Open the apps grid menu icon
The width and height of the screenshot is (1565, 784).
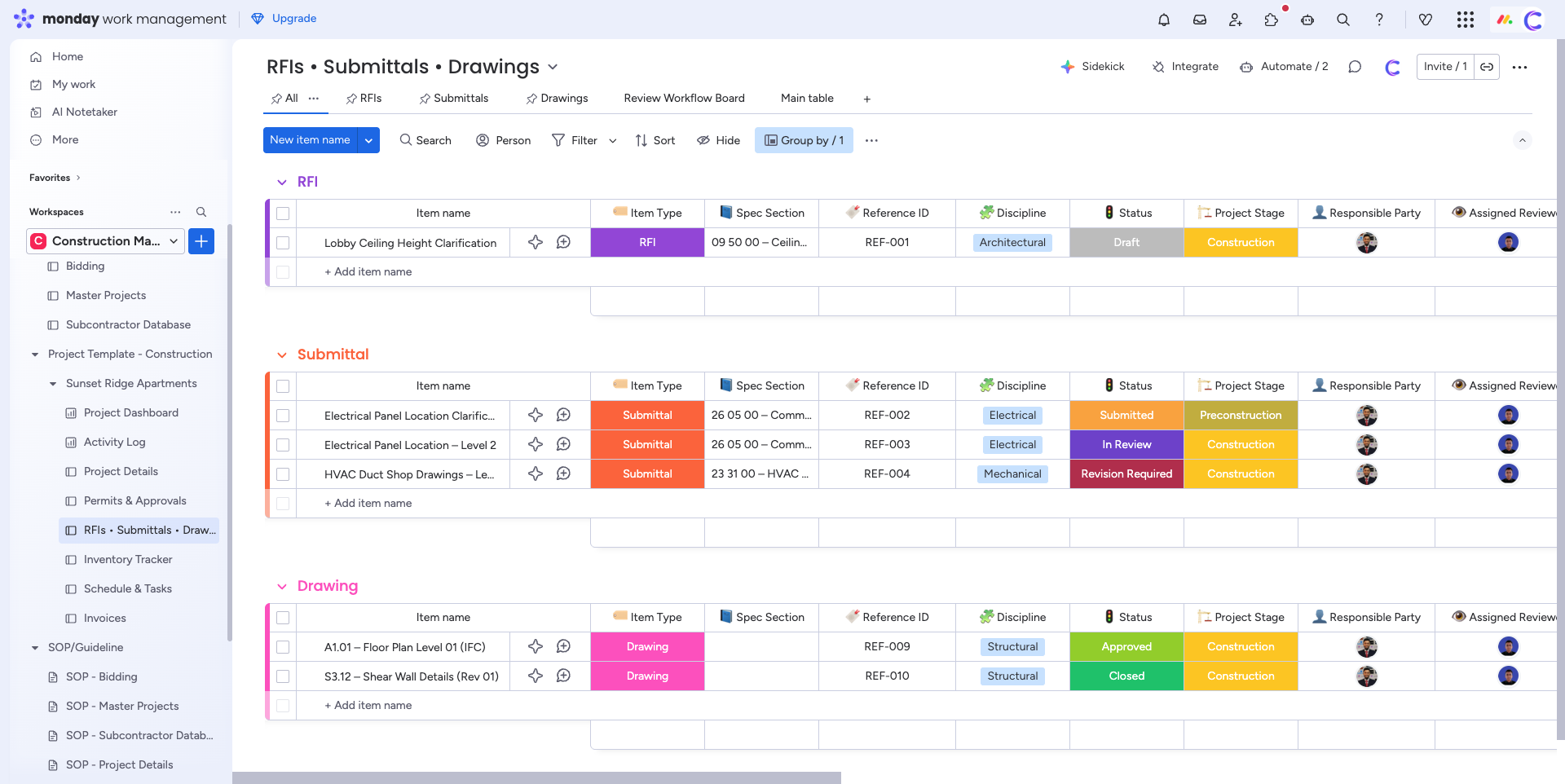tap(1465, 20)
